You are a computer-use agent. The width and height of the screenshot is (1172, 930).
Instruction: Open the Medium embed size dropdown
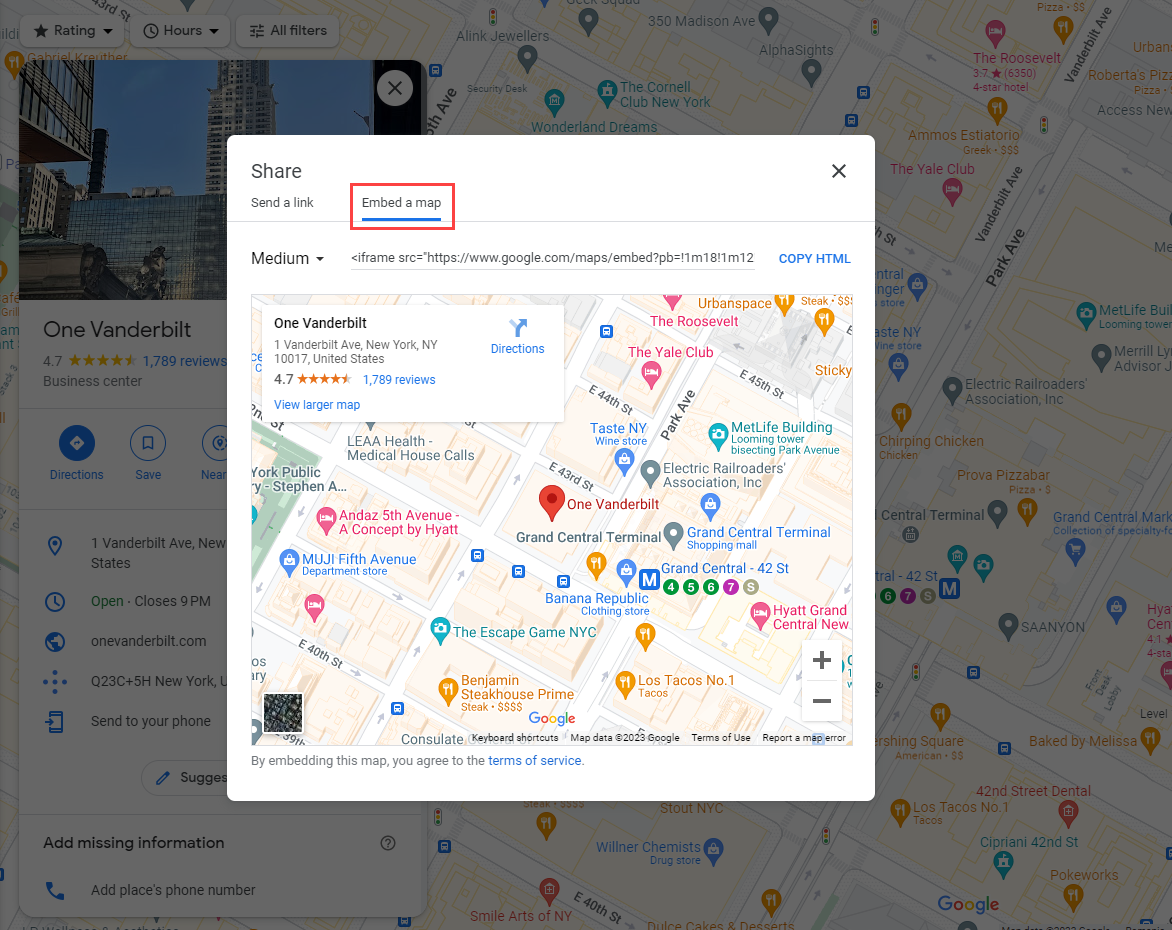[x=287, y=258]
